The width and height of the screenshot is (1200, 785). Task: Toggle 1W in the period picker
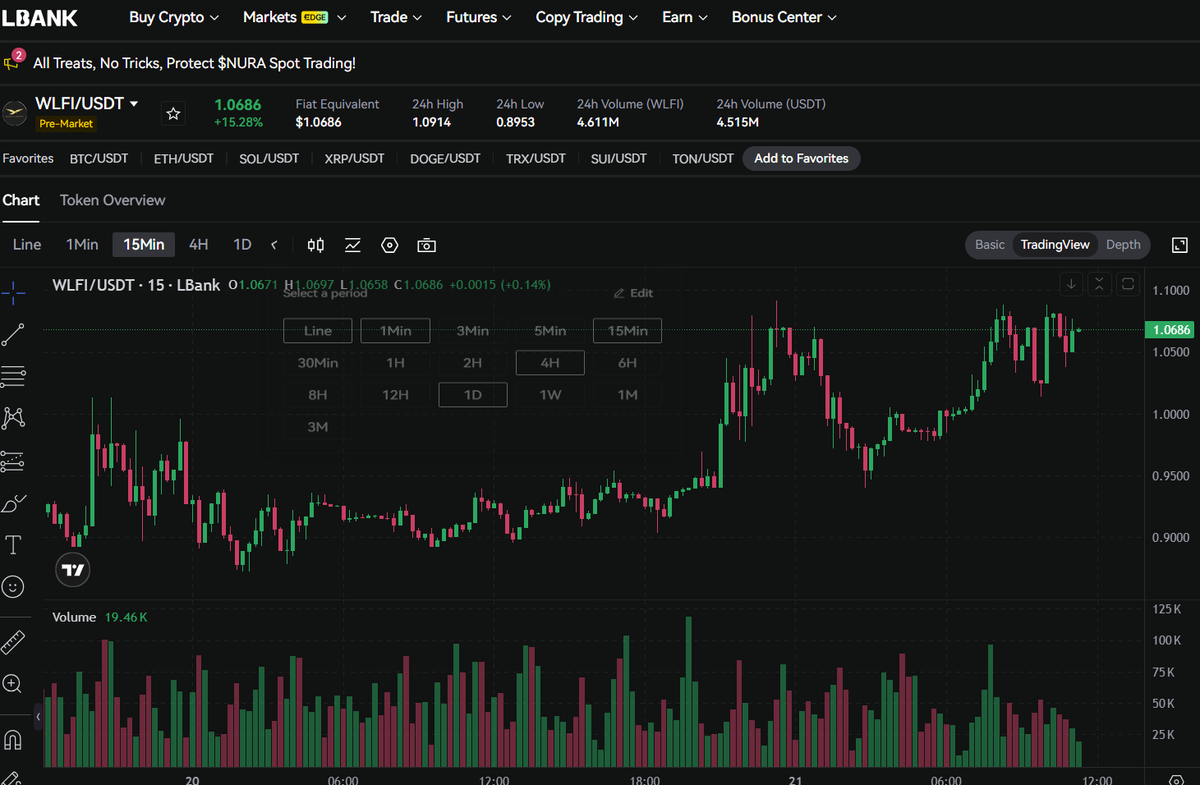click(x=550, y=395)
